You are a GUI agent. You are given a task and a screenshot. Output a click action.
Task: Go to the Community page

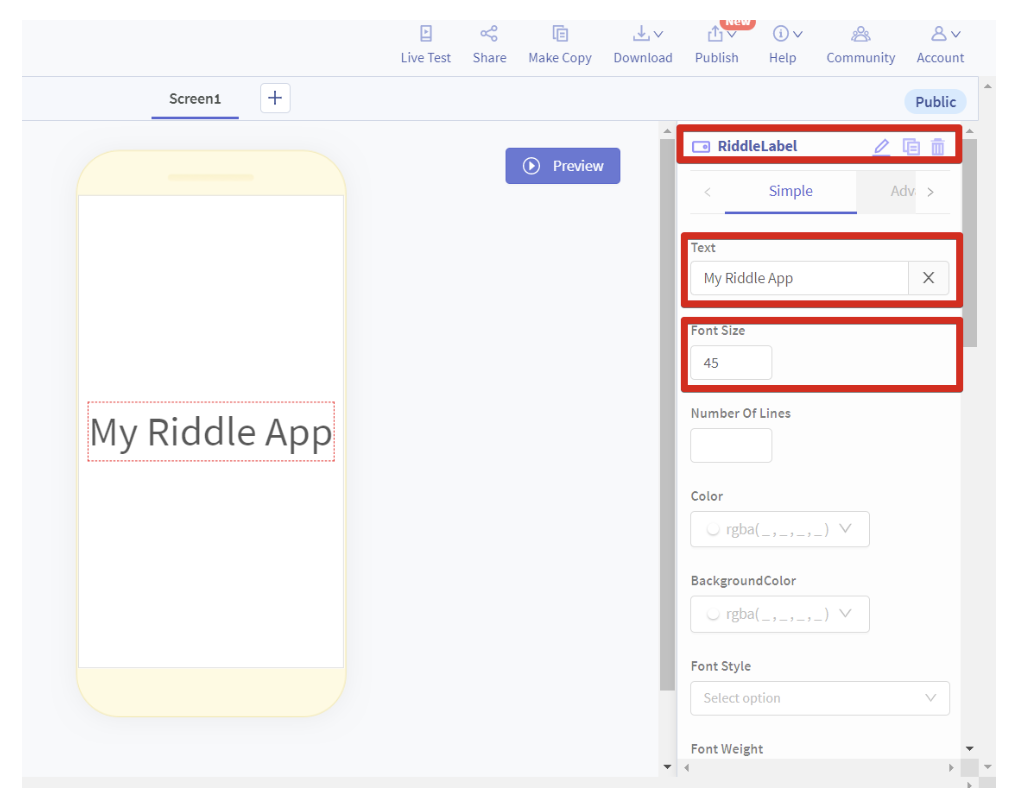coord(861,44)
